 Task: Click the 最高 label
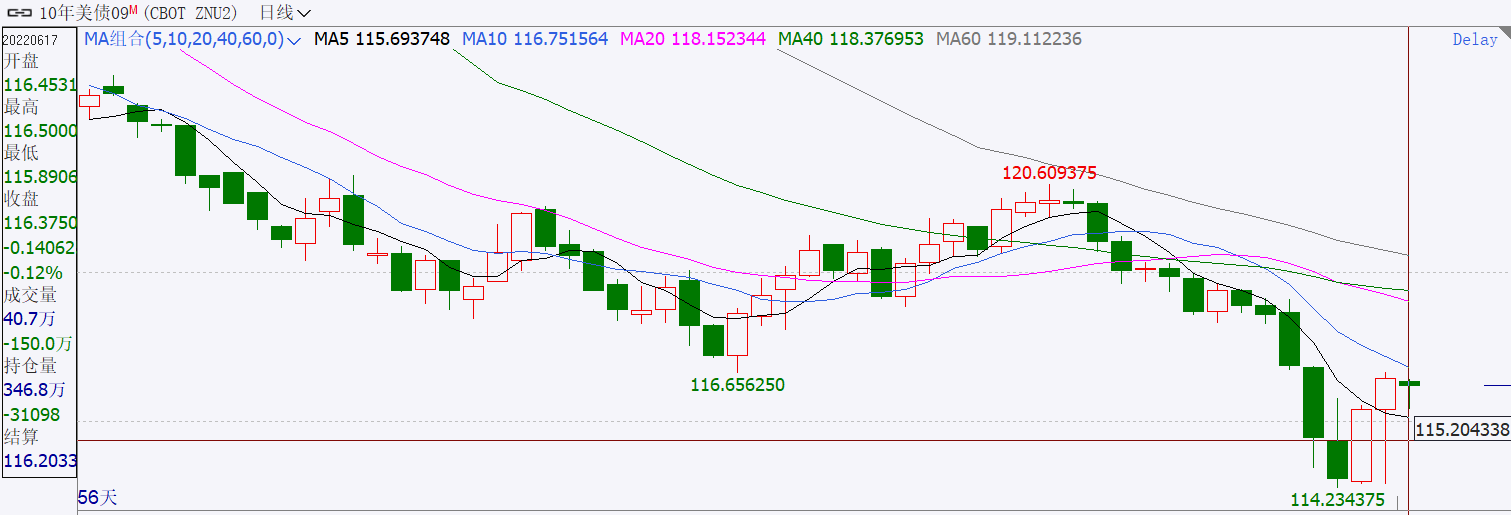[21, 107]
